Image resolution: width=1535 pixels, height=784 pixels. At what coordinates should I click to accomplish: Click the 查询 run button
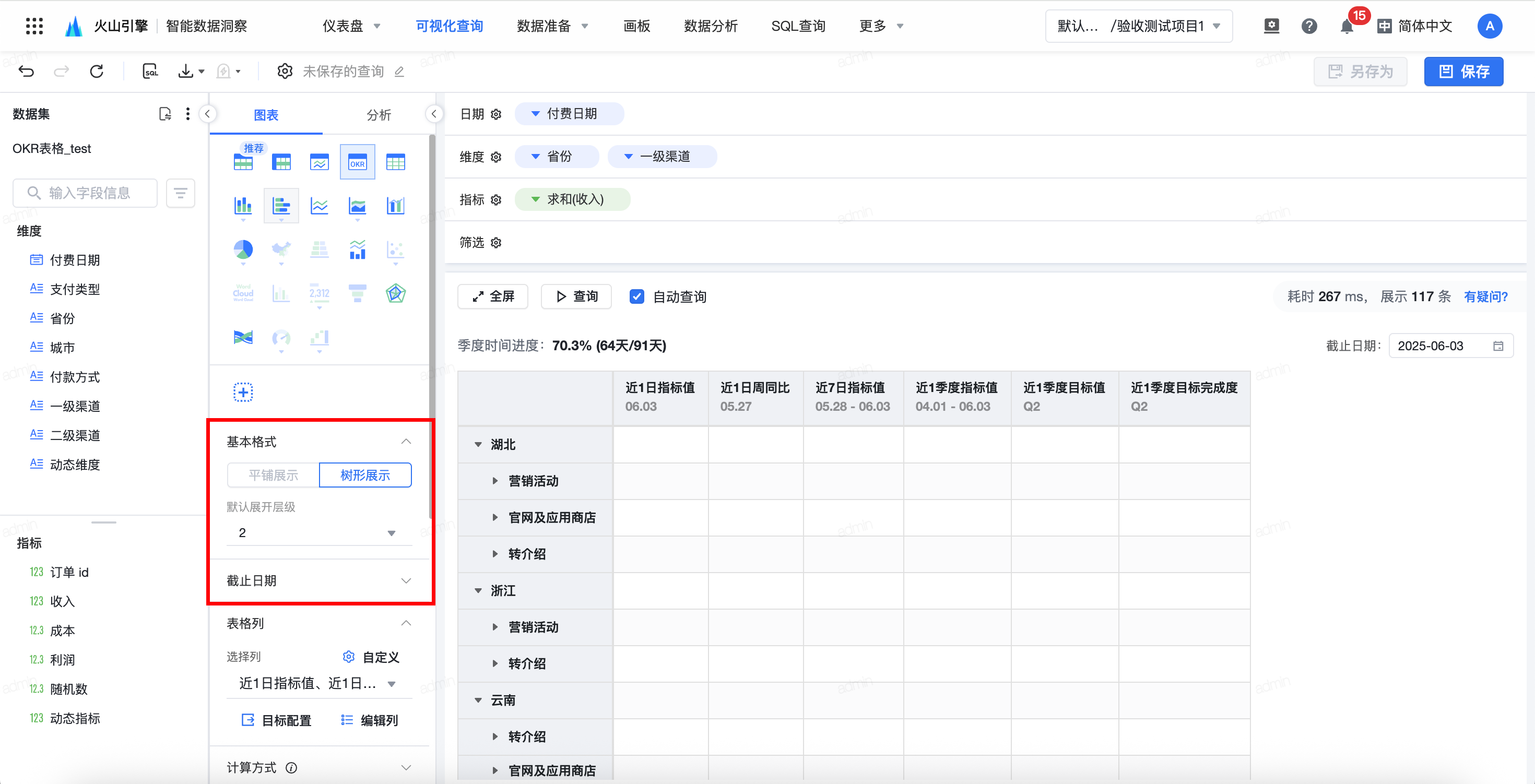(x=576, y=296)
